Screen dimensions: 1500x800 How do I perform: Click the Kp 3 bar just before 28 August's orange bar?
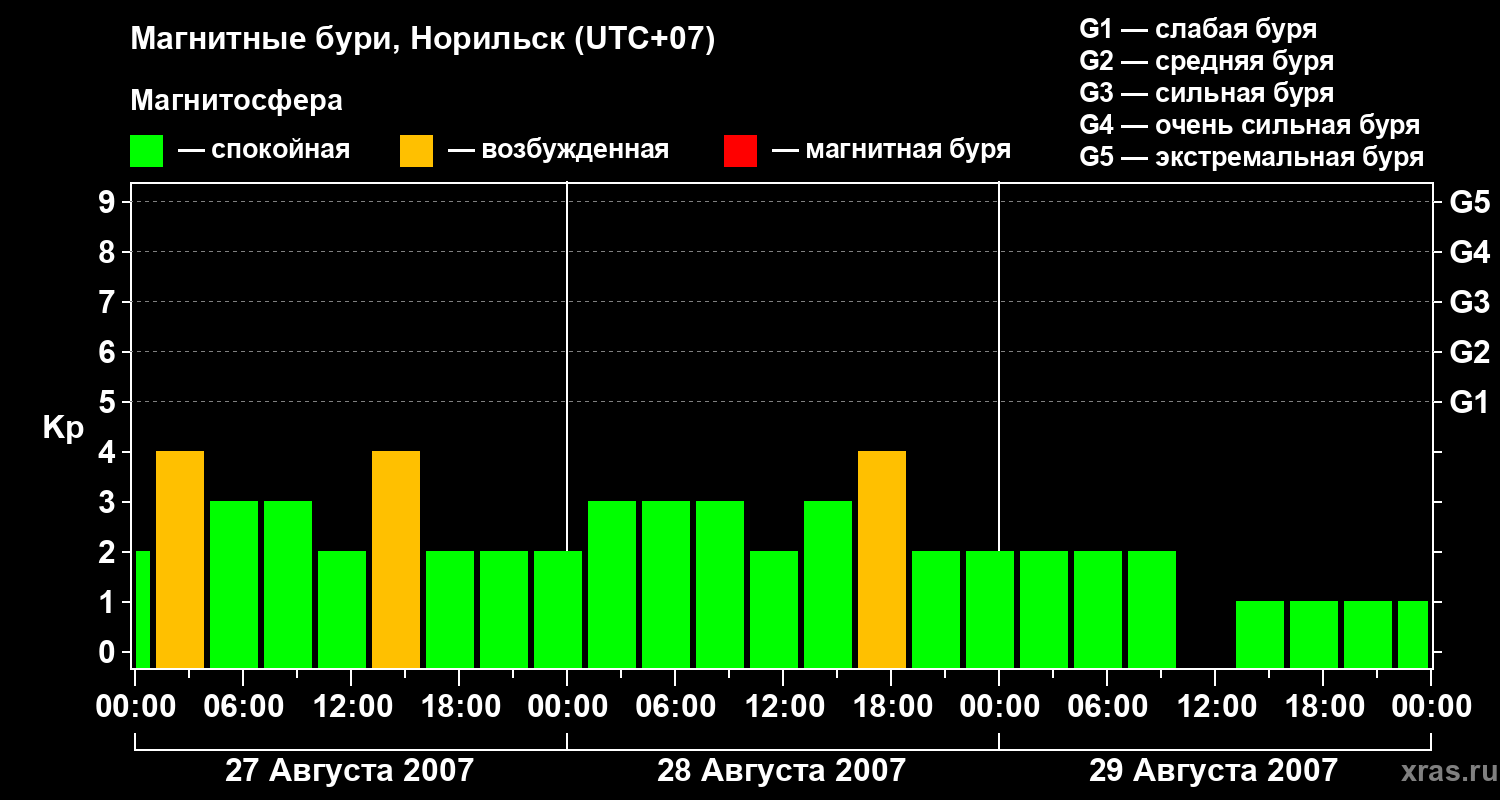tap(828, 585)
